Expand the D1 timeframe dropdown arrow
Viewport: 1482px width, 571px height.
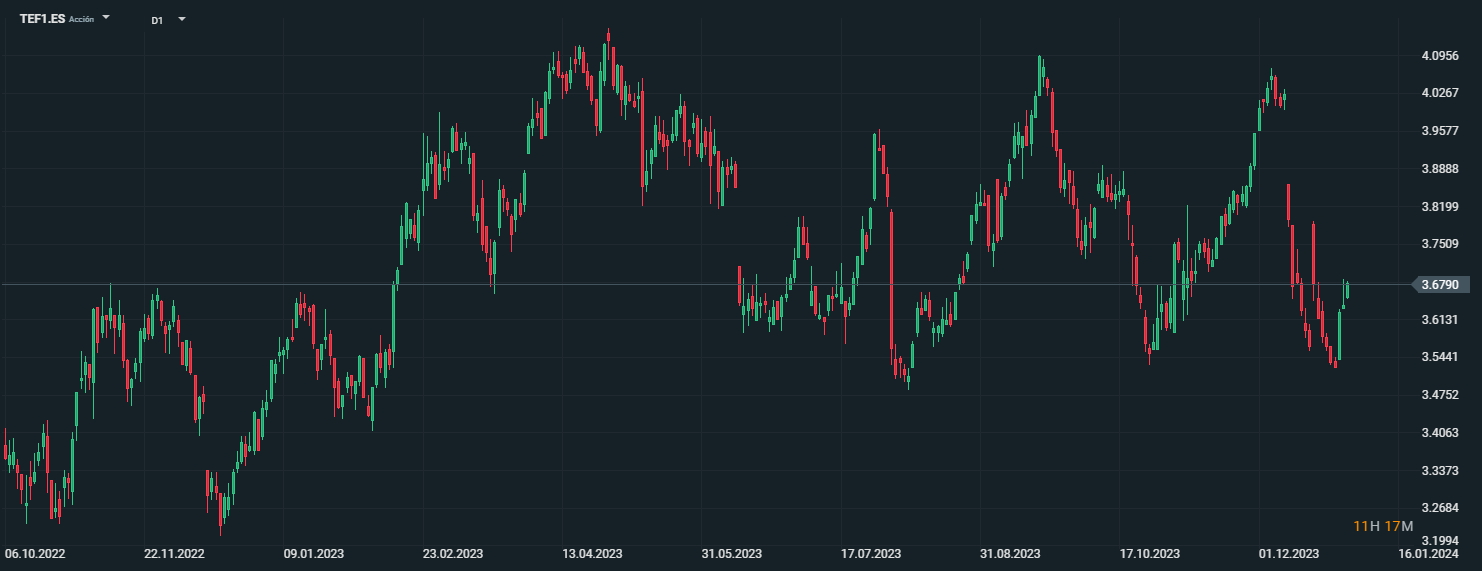tap(181, 19)
